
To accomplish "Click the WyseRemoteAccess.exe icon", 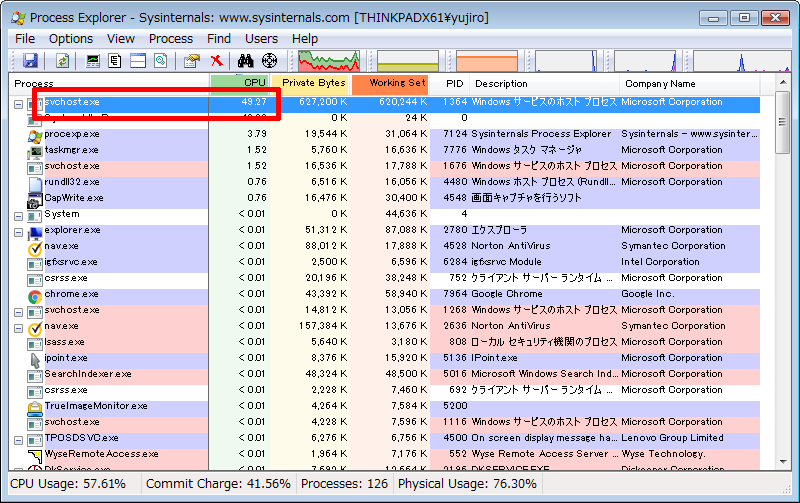I will (x=35, y=456).
